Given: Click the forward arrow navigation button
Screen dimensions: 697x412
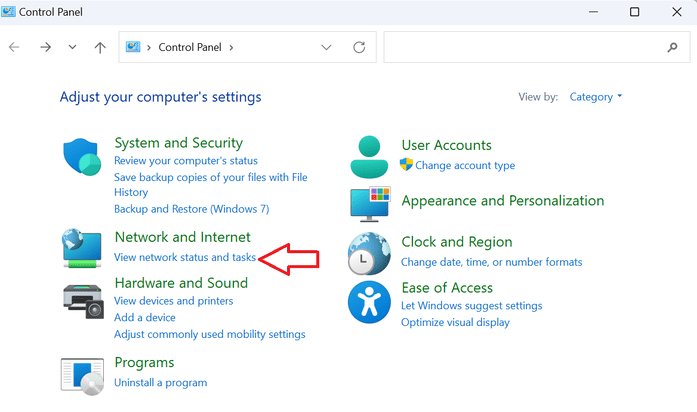Looking at the screenshot, I should pyautogui.click(x=45, y=47).
